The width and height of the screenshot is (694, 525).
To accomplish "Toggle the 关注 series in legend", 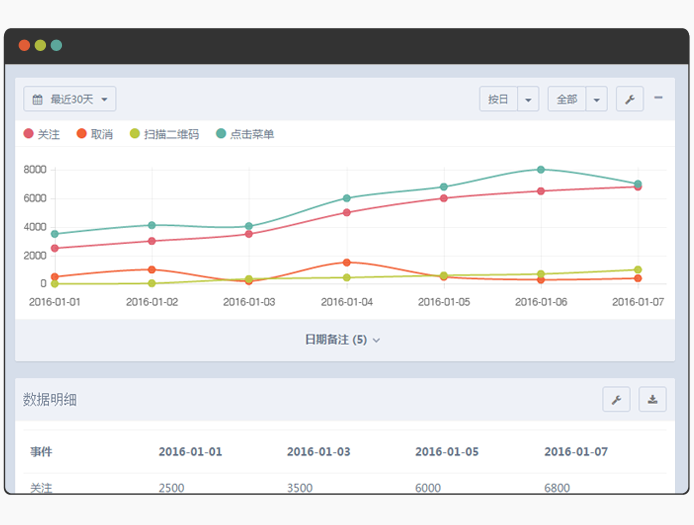I will point(42,134).
